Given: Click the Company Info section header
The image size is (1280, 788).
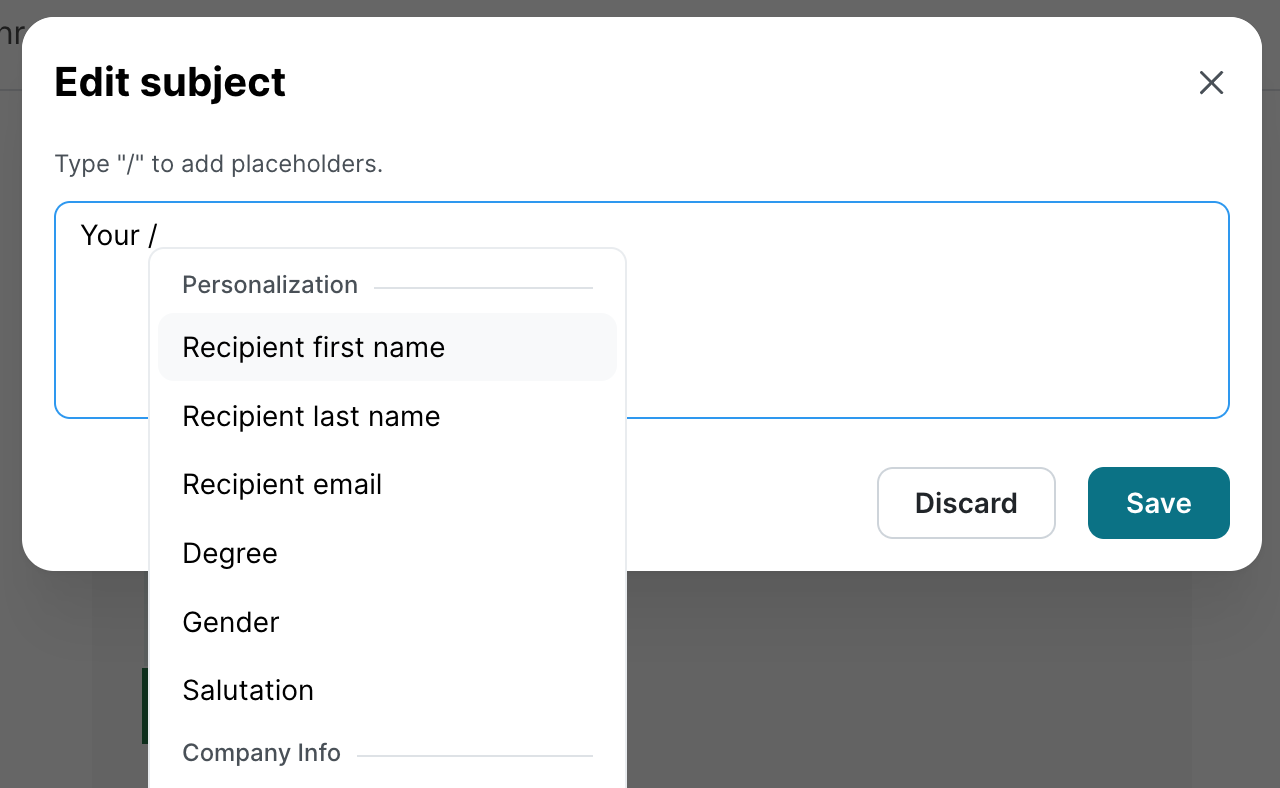Looking at the screenshot, I should point(261,753).
